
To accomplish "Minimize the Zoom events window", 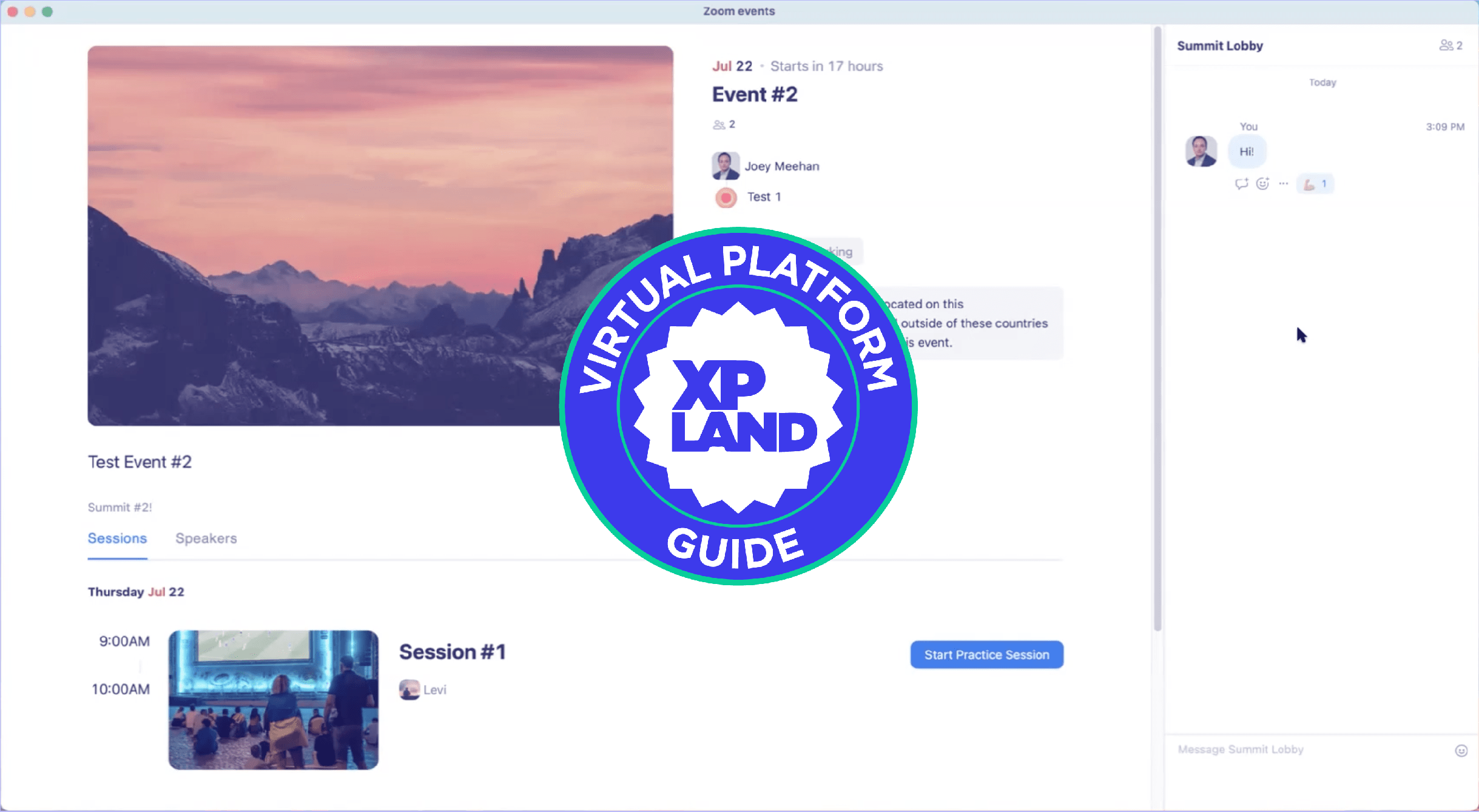I will click(30, 11).
